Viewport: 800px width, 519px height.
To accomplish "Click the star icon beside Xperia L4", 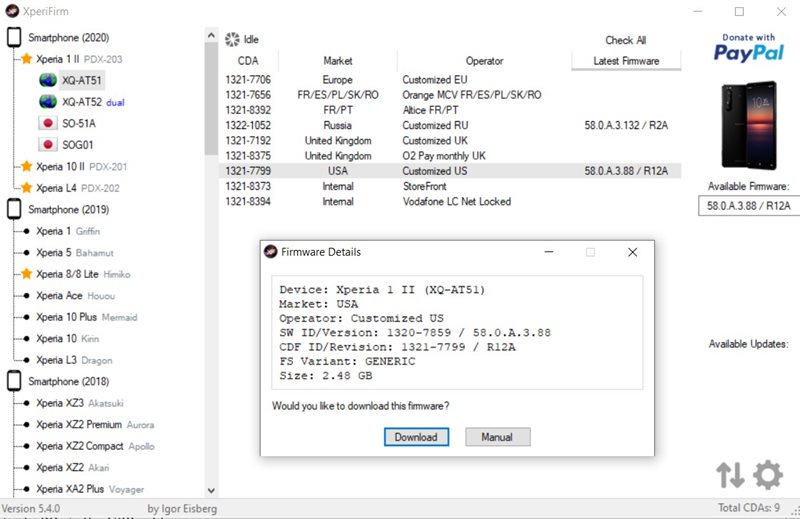I will click(x=27, y=188).
